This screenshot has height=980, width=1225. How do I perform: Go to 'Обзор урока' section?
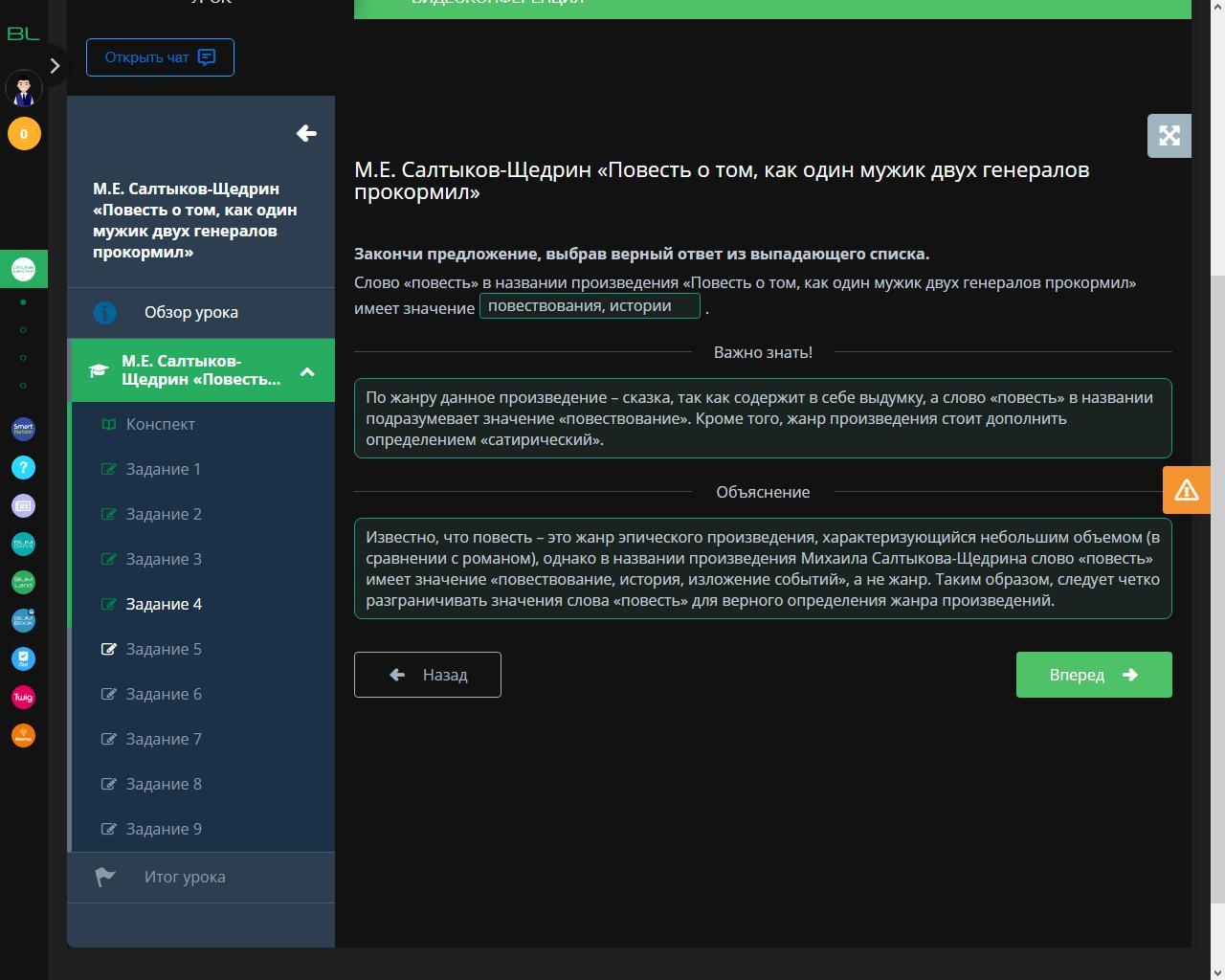point(191,312)
